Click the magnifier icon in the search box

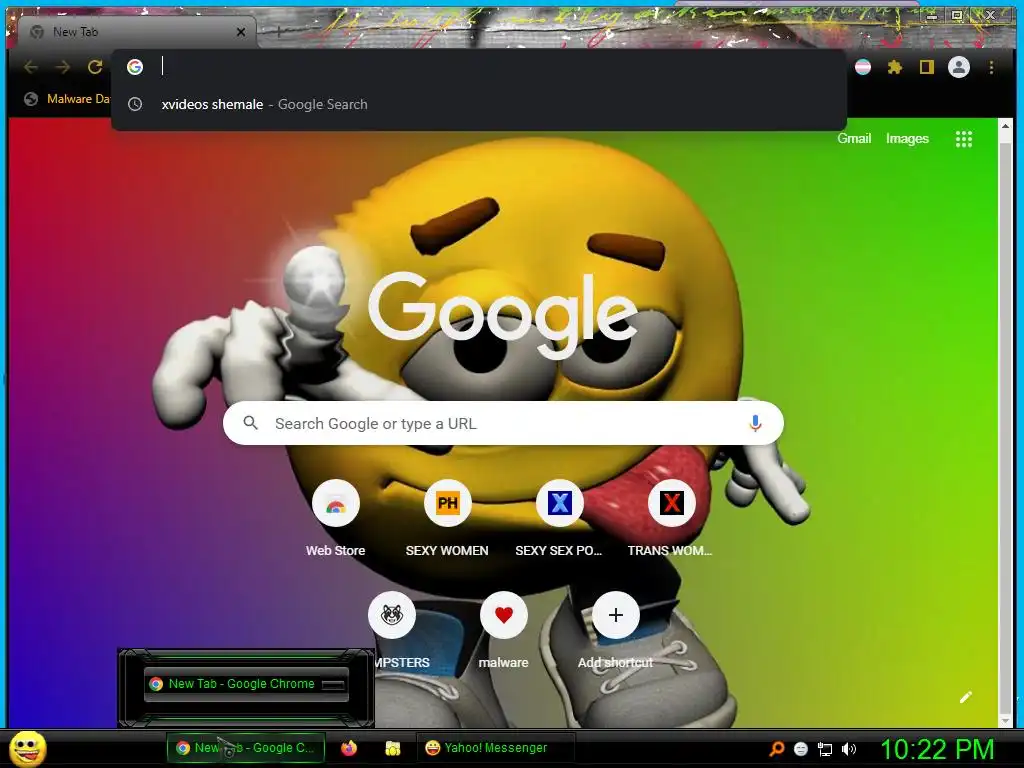tap(250, 423)
